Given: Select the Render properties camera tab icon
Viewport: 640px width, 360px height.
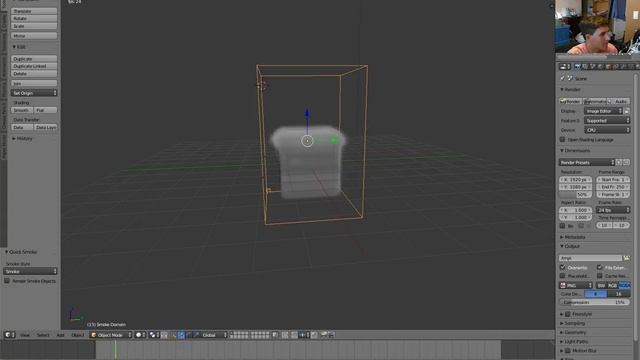Looking at the screenshot, I should click(577, 67).
